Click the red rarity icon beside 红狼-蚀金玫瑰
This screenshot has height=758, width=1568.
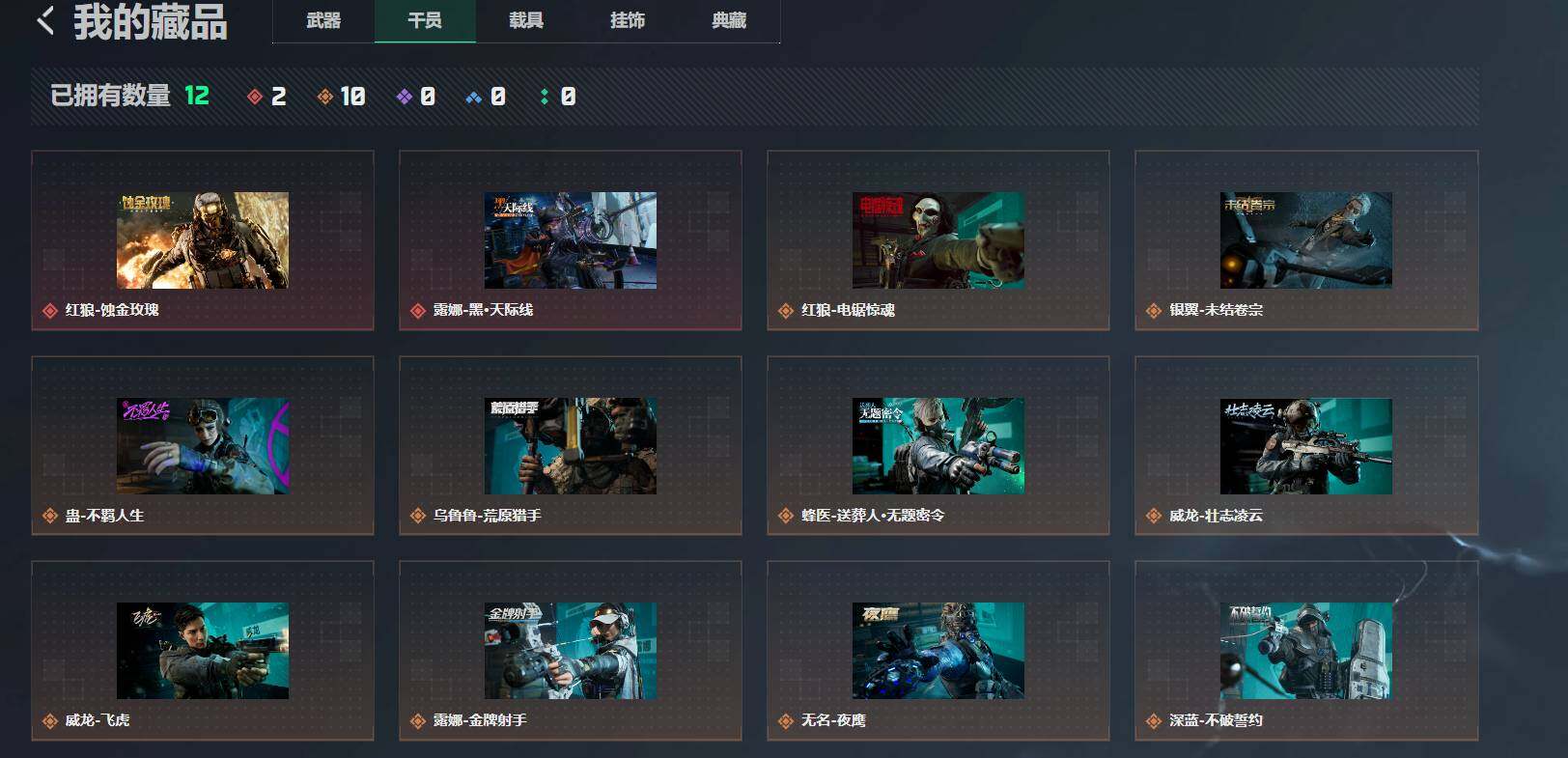click(x=50, y=311)
